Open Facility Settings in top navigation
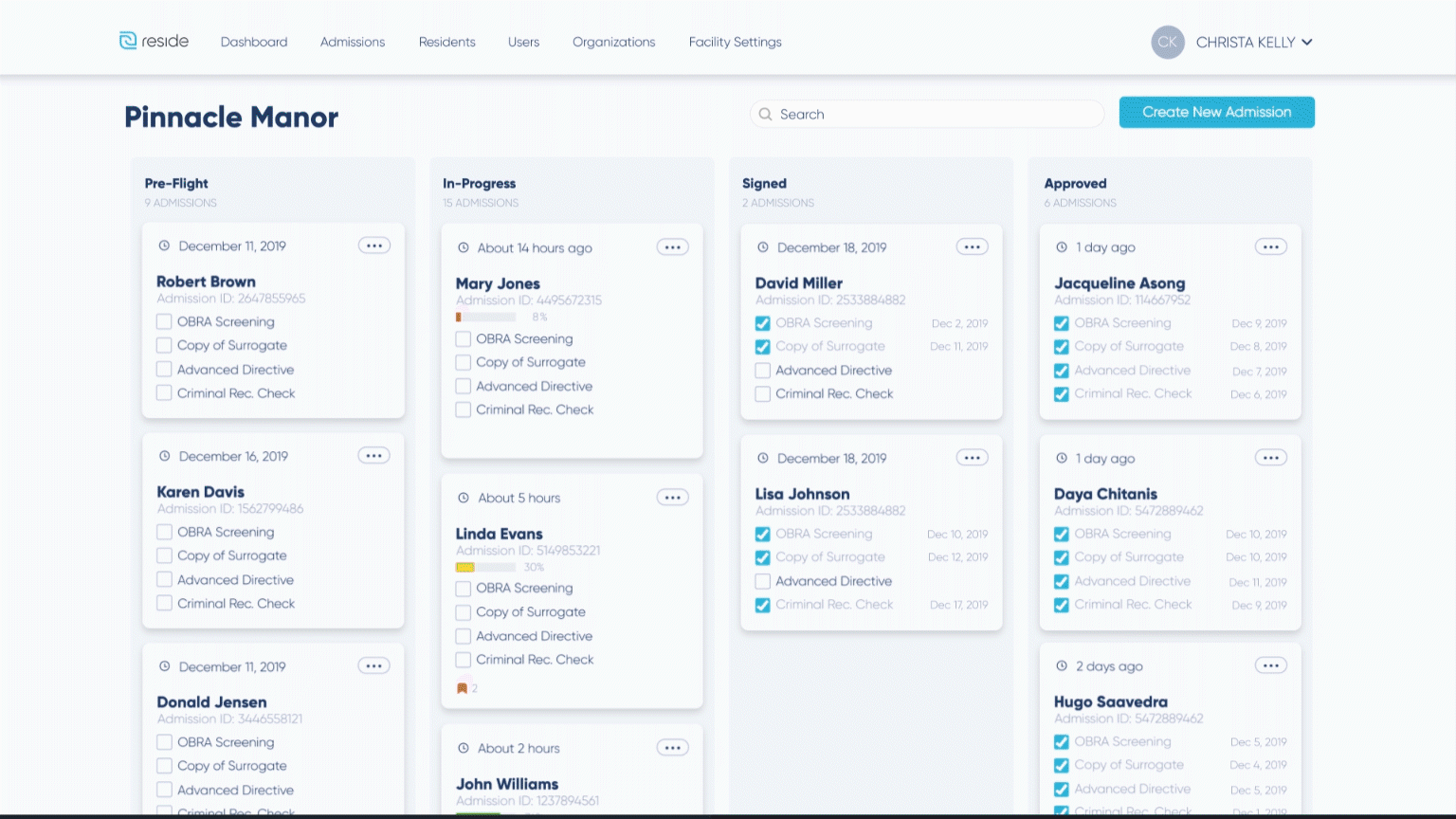 (735, 42)
